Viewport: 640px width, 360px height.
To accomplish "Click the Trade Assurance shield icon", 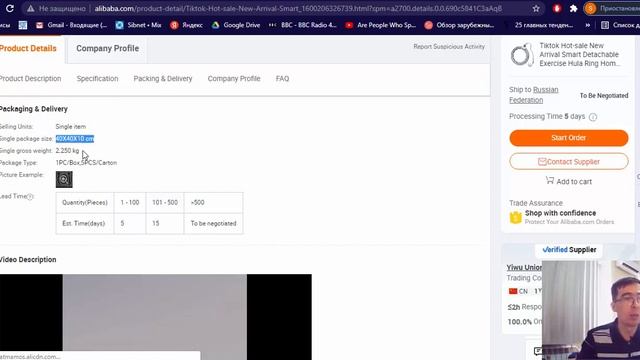I will (516, 218).
